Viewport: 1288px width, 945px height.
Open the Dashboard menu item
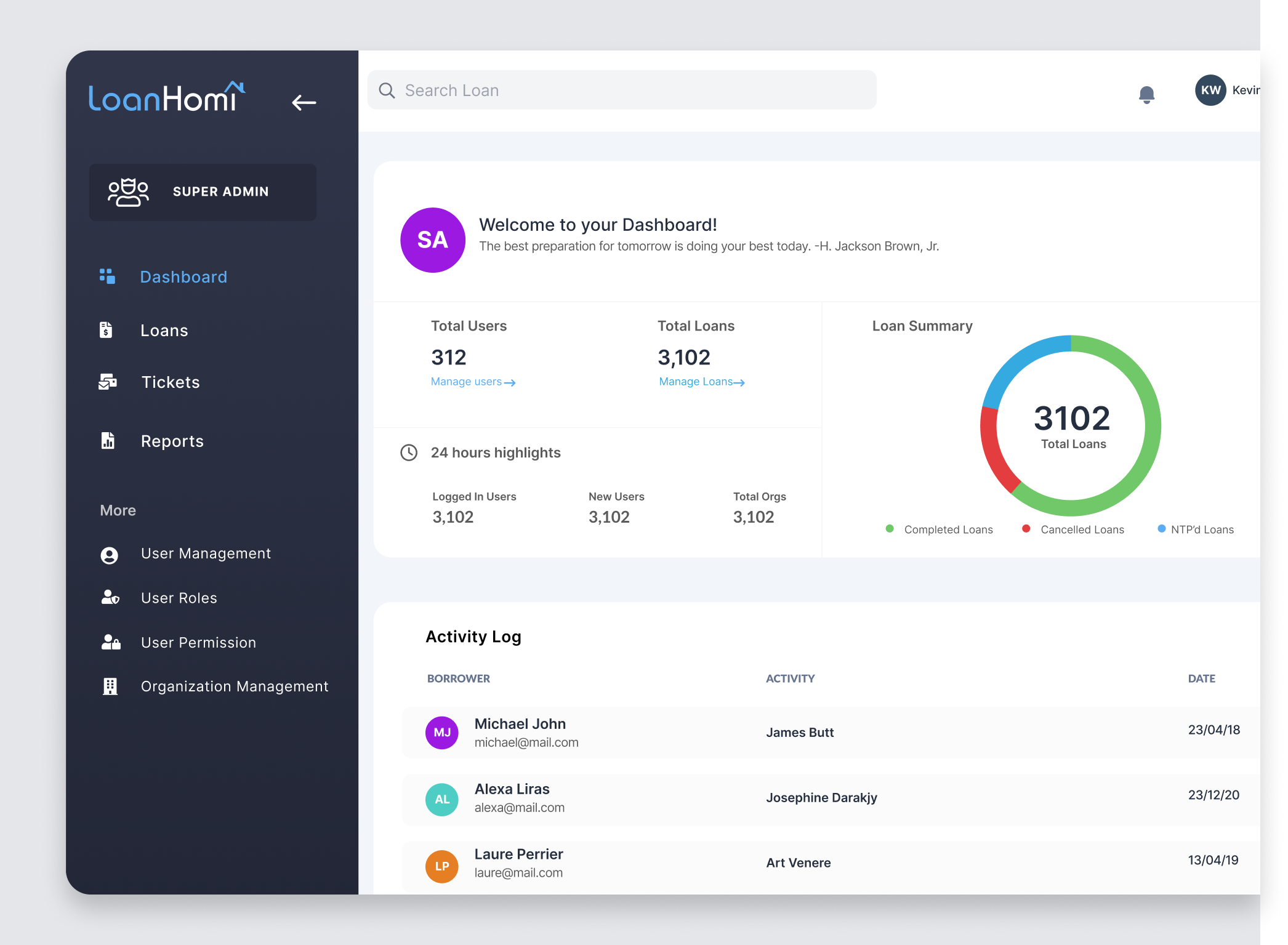[183, 277]
